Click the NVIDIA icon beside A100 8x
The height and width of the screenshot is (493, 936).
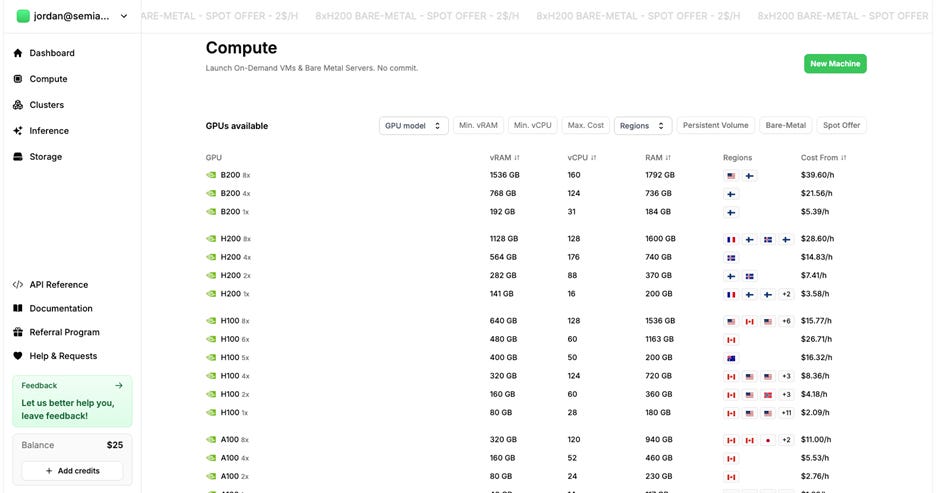tap(211, 440)
